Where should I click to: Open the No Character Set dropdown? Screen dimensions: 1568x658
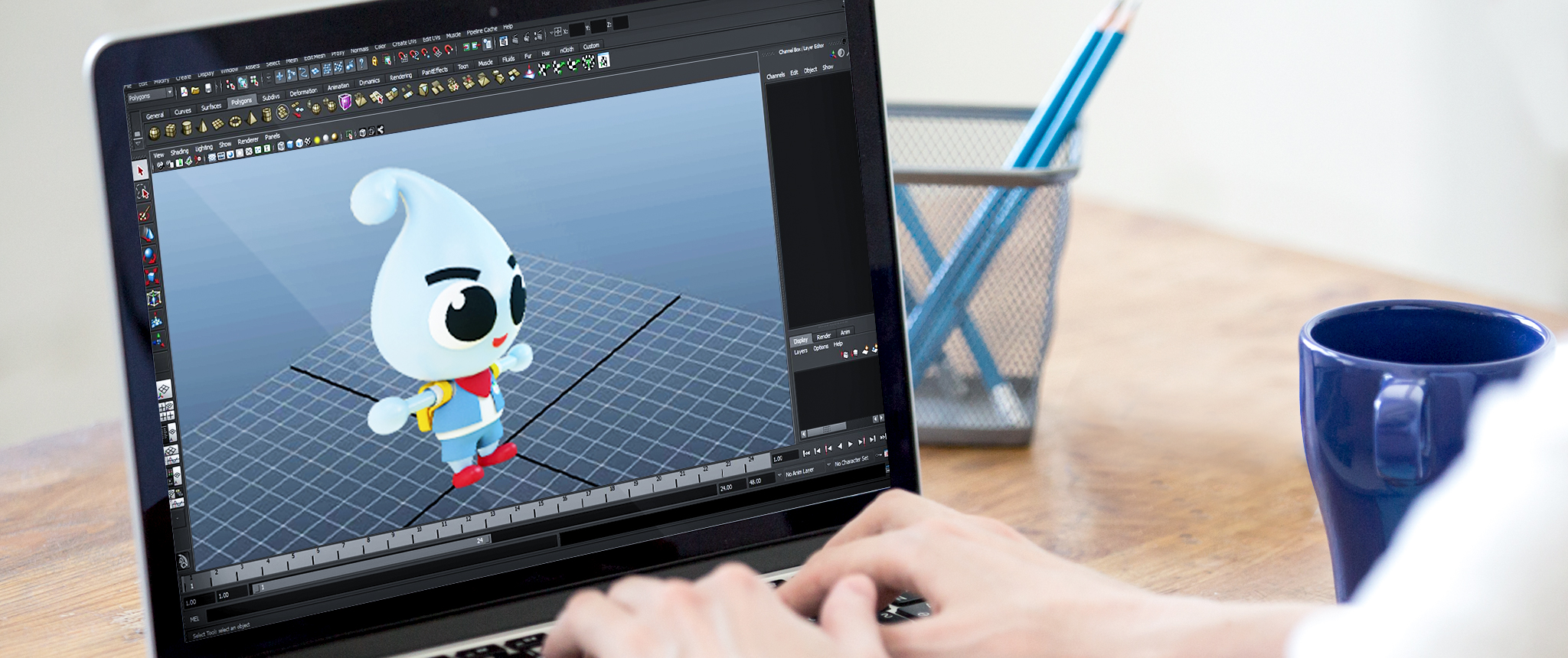(853, 461)
